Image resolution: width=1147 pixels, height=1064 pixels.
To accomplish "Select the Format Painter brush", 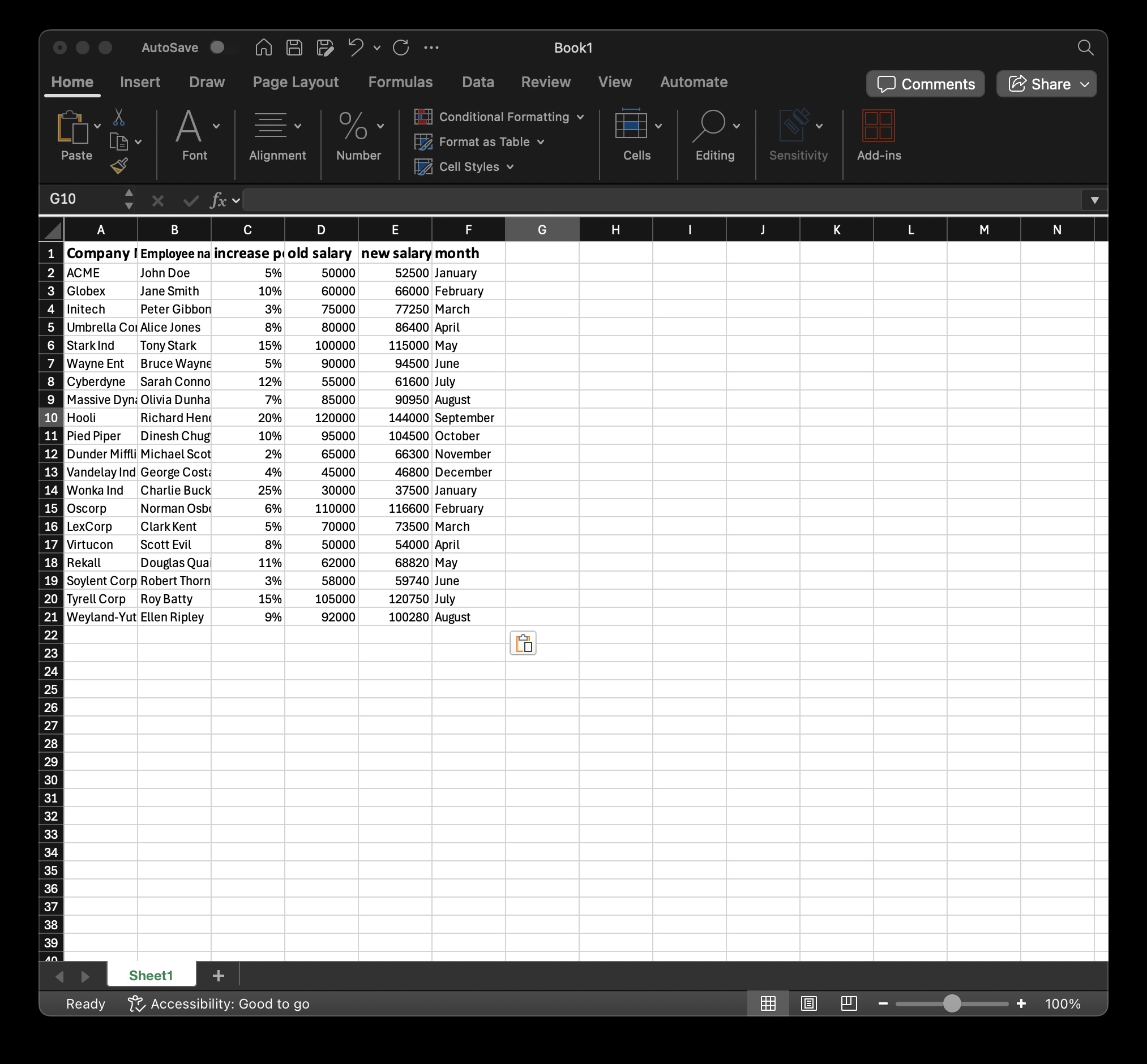I will pyautogui.click(x=119, y=166).
